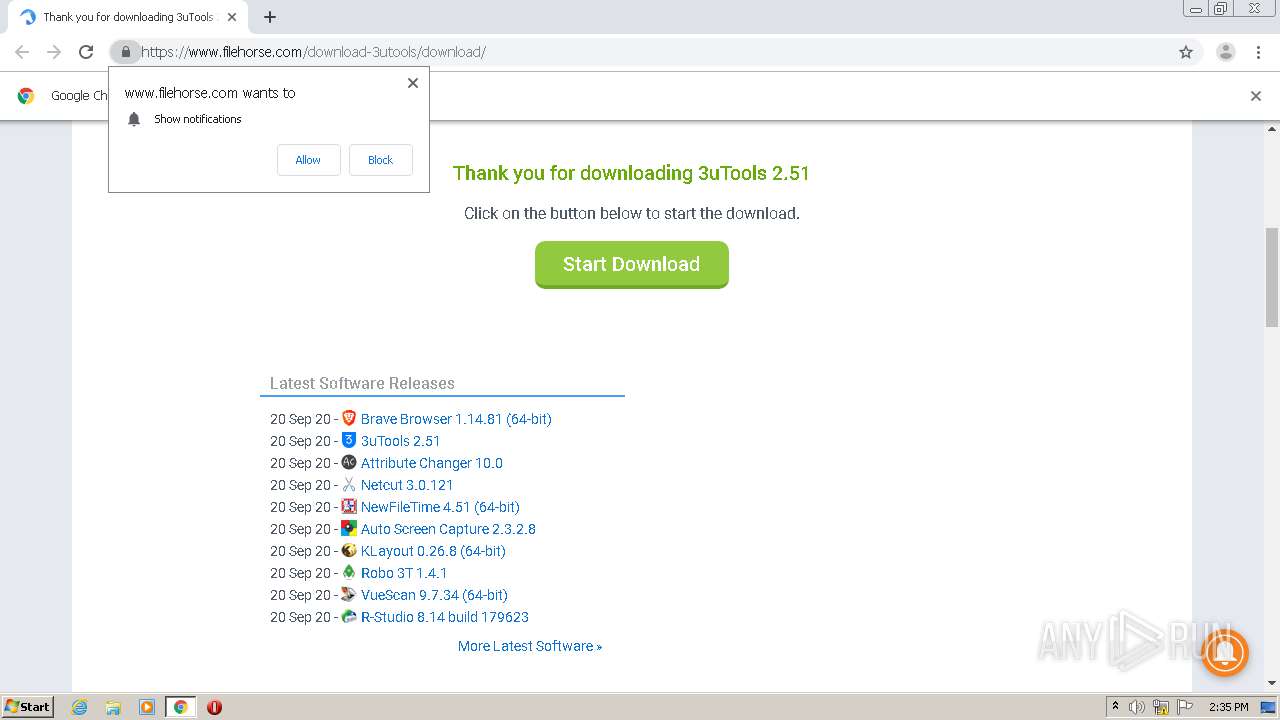Open Auto Screen Capture 2.3.2.8 link
Screen dimensions: 1280x720
tap(448, 529)
